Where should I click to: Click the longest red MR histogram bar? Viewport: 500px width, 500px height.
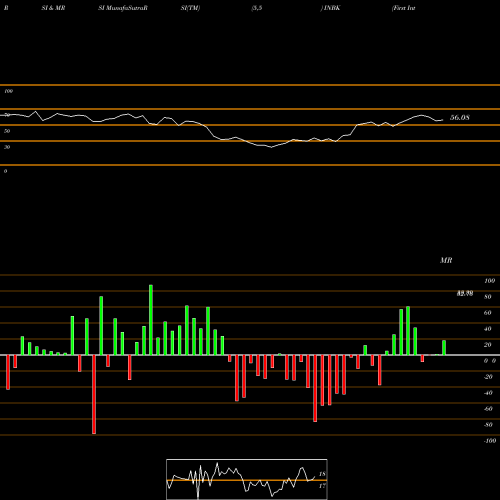point(94,394)
